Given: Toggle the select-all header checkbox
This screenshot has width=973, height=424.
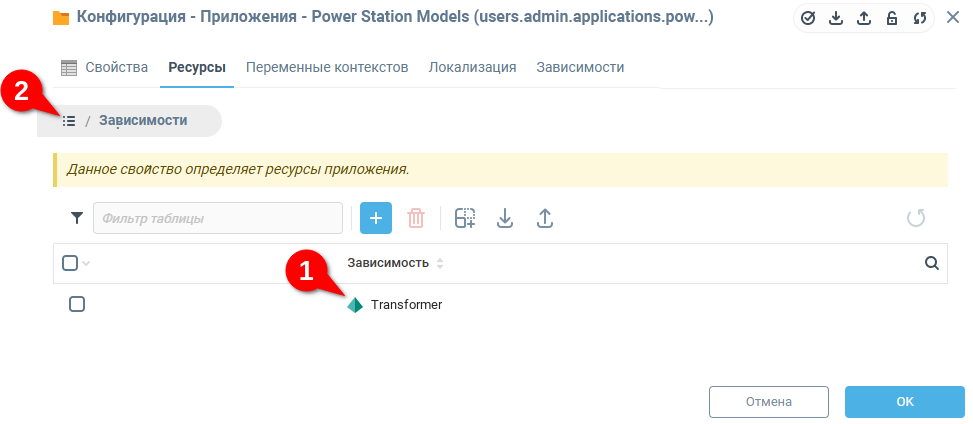Looking at the screenshot, I should coord(70,263).
